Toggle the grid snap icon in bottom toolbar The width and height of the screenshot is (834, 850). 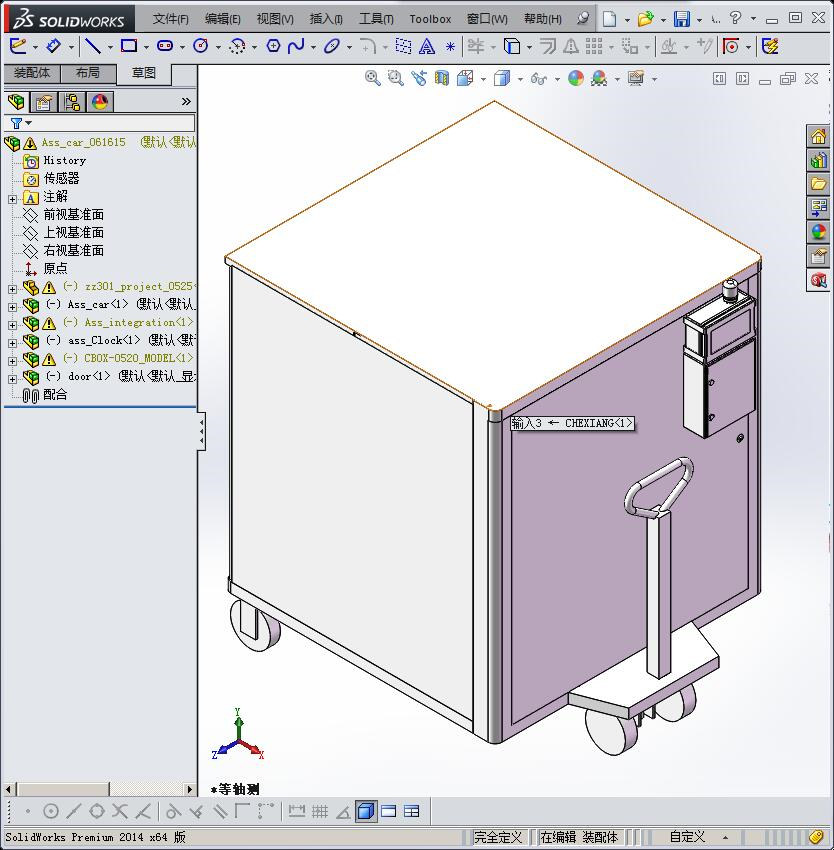coord(320,812)
